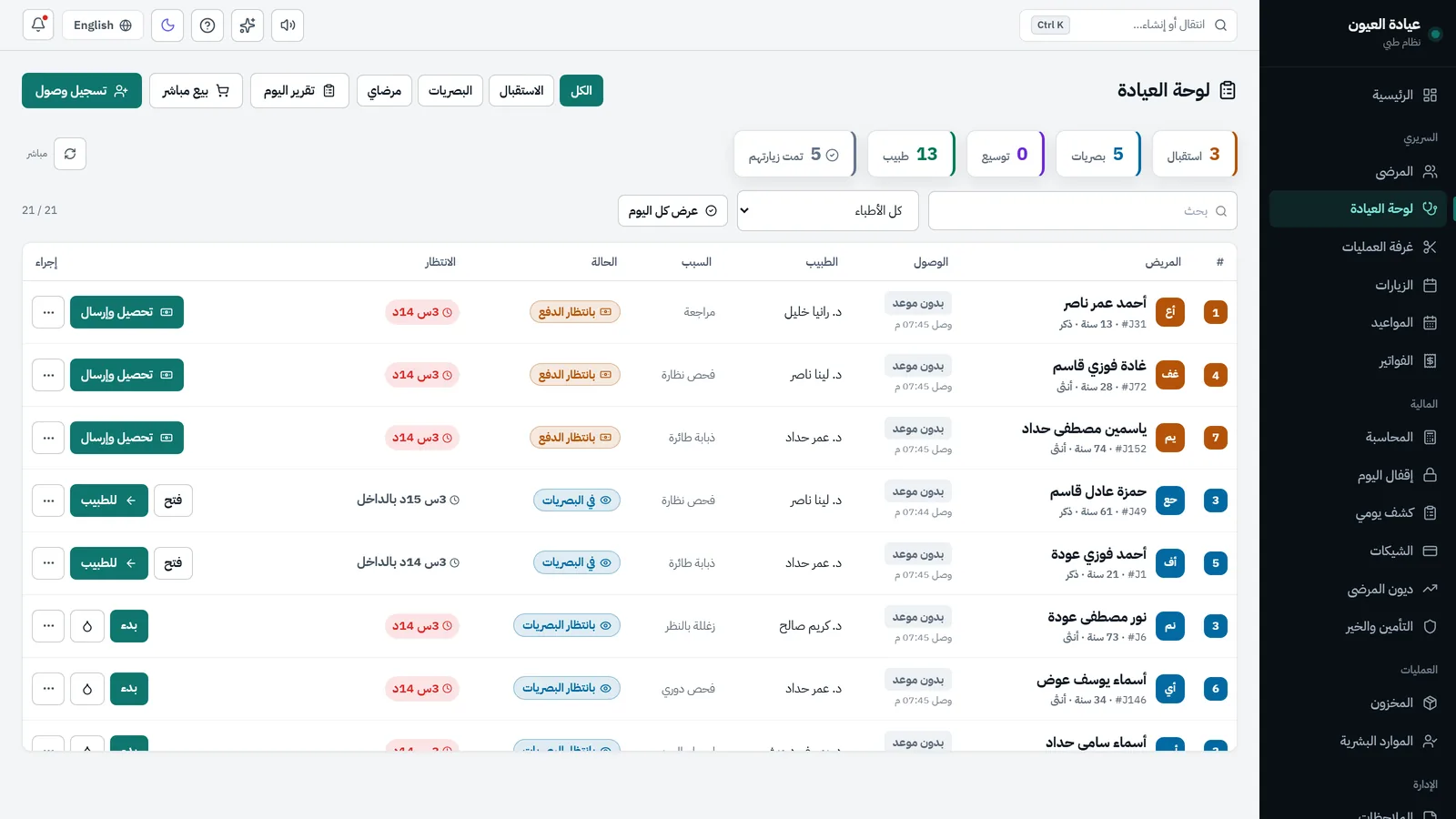Viewport: 1456px width, 819px height.
Task: Switch language to English
Action: tap(103, 25)
